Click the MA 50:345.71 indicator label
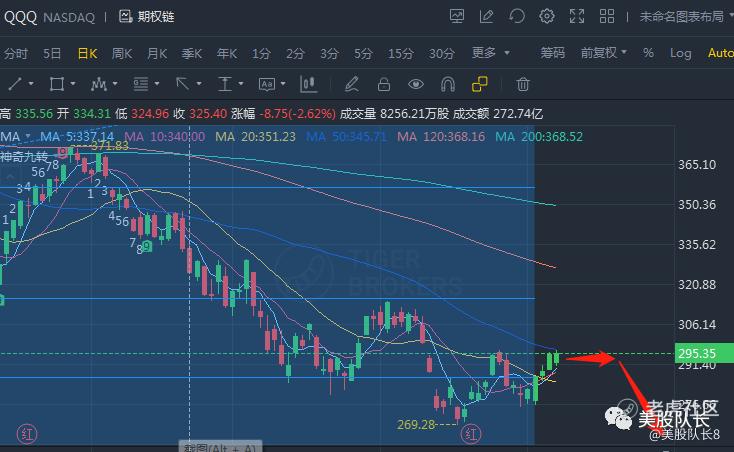Screen dimensions: 734x452 coord(347,137)
